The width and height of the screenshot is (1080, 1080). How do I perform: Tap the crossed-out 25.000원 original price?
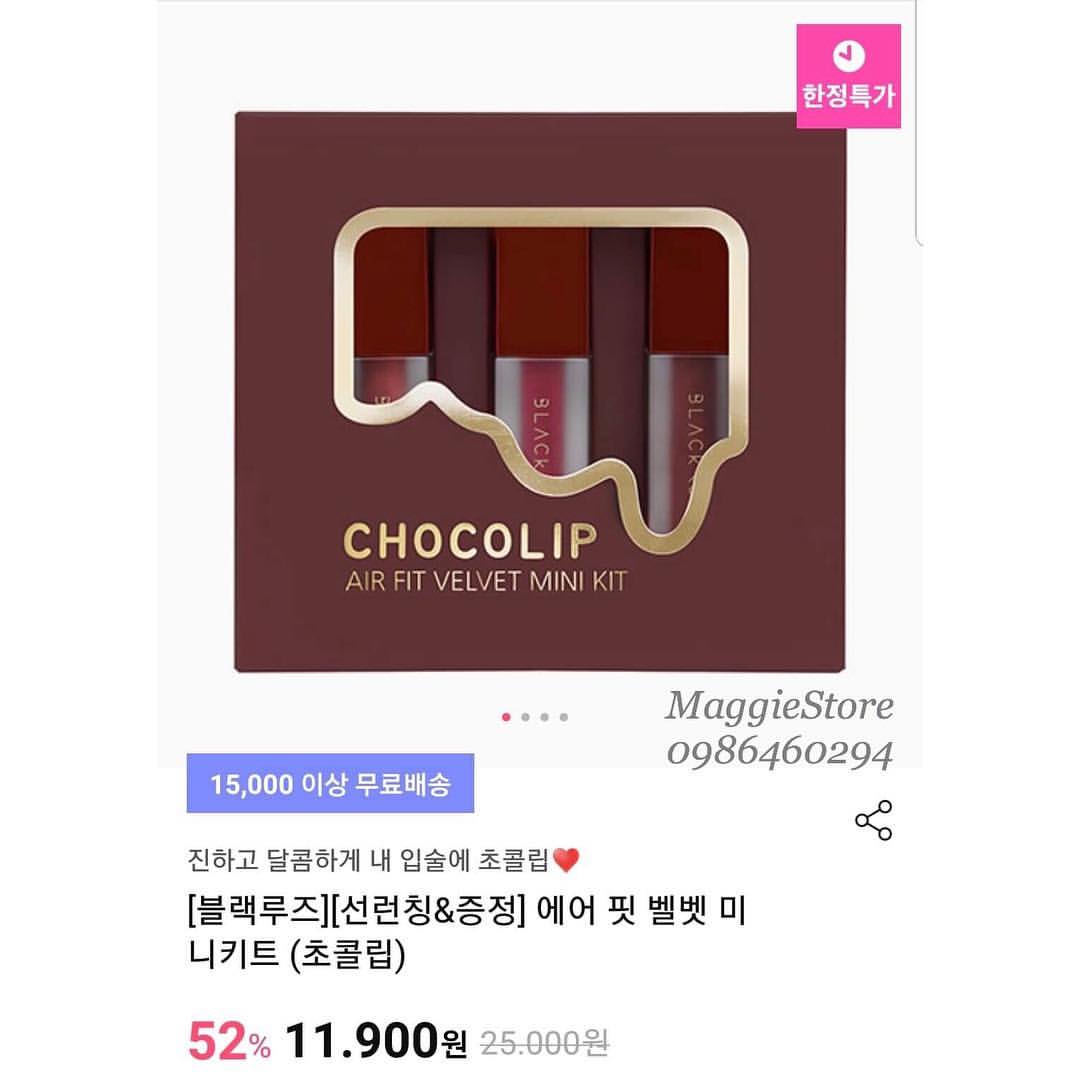[x=544, y=1043]
